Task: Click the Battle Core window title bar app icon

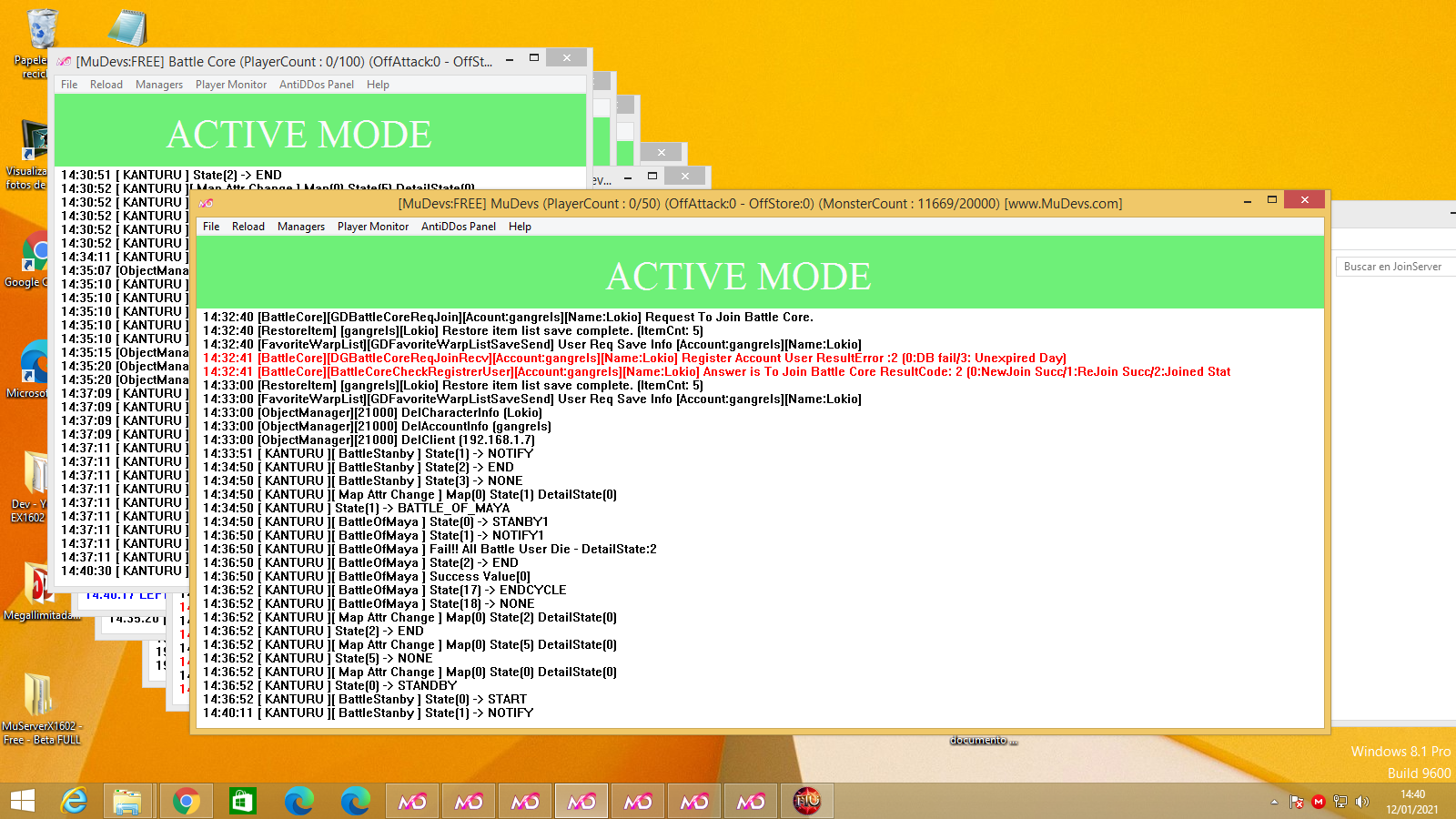Action: point(64,61)
